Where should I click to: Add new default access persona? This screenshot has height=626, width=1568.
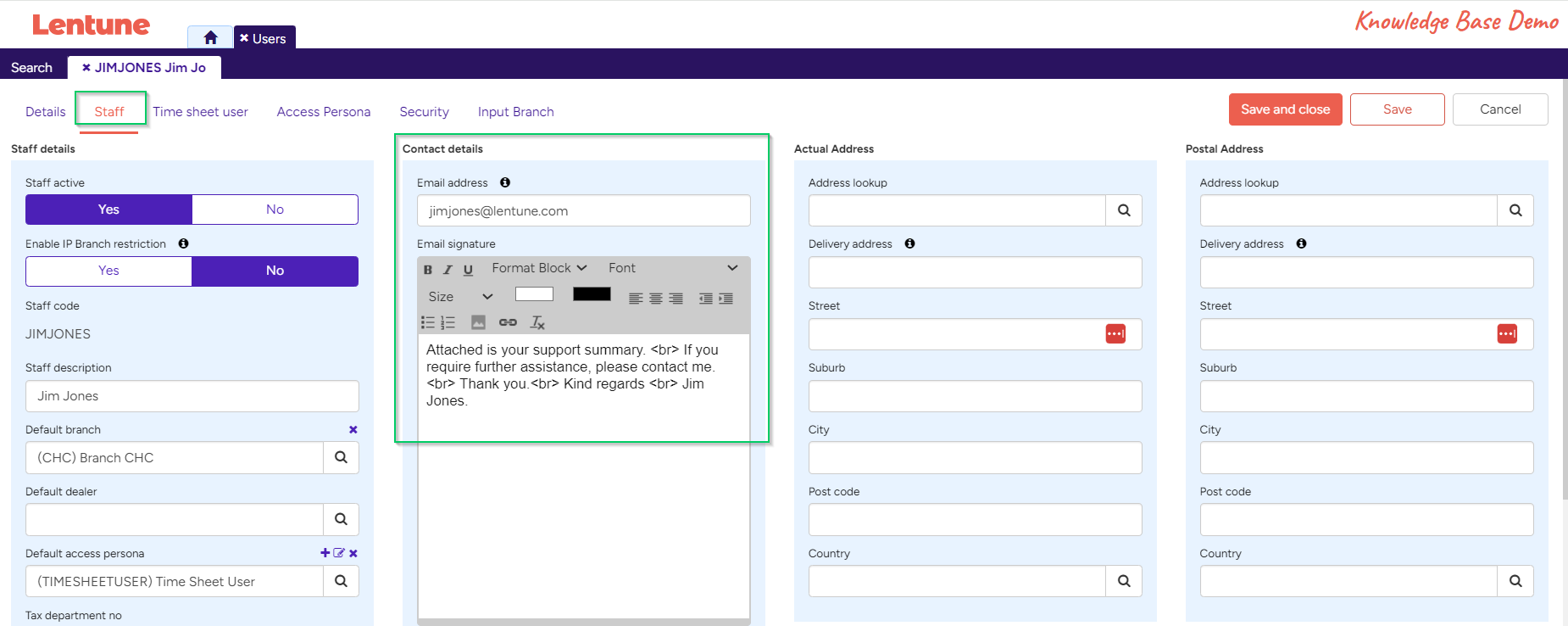click(x=325, y=553)
